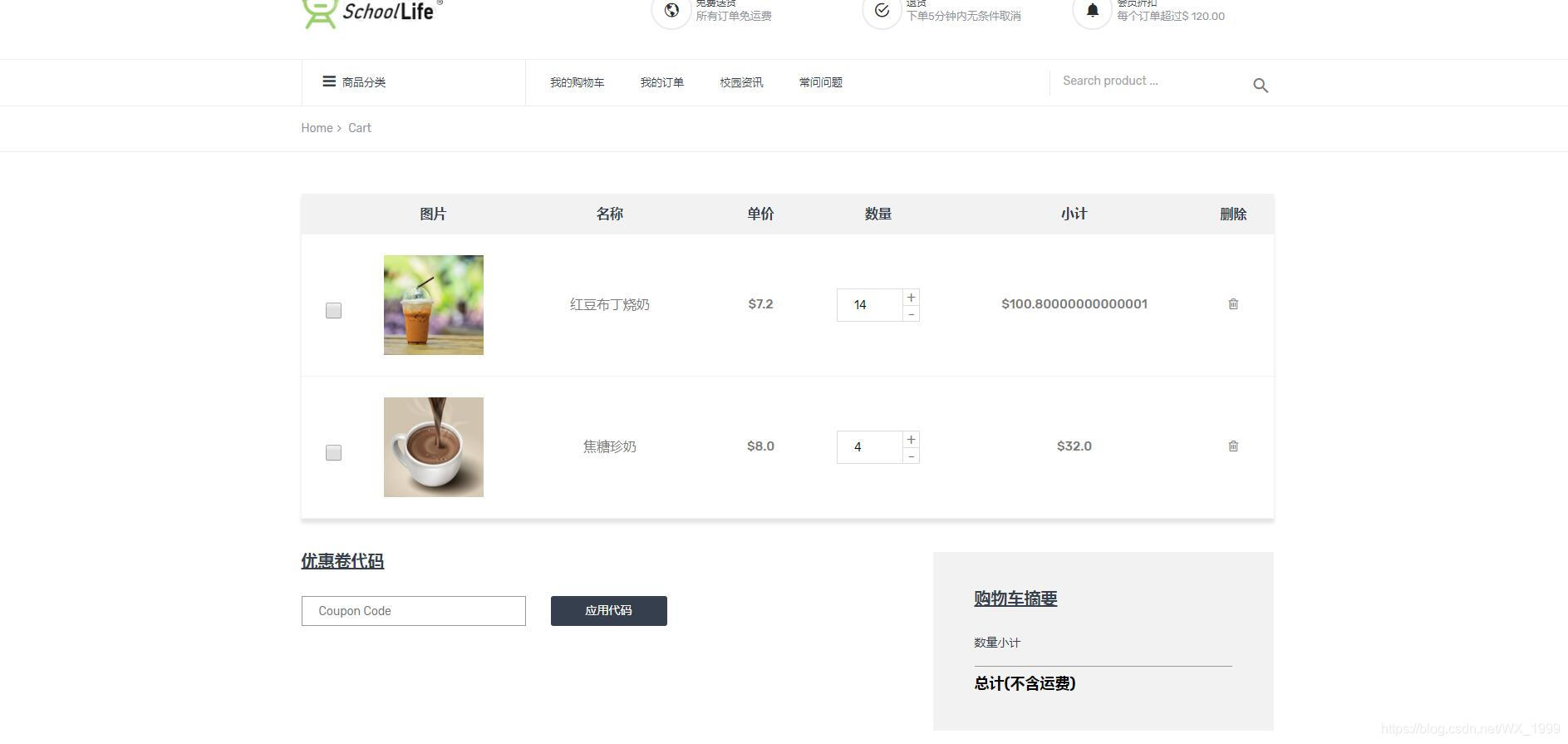The width and height of the screenshot is (1568, 744).
Task: Click subtotal $100.80000000000001
Action: pyautogui.click(x=1074, y=304)
